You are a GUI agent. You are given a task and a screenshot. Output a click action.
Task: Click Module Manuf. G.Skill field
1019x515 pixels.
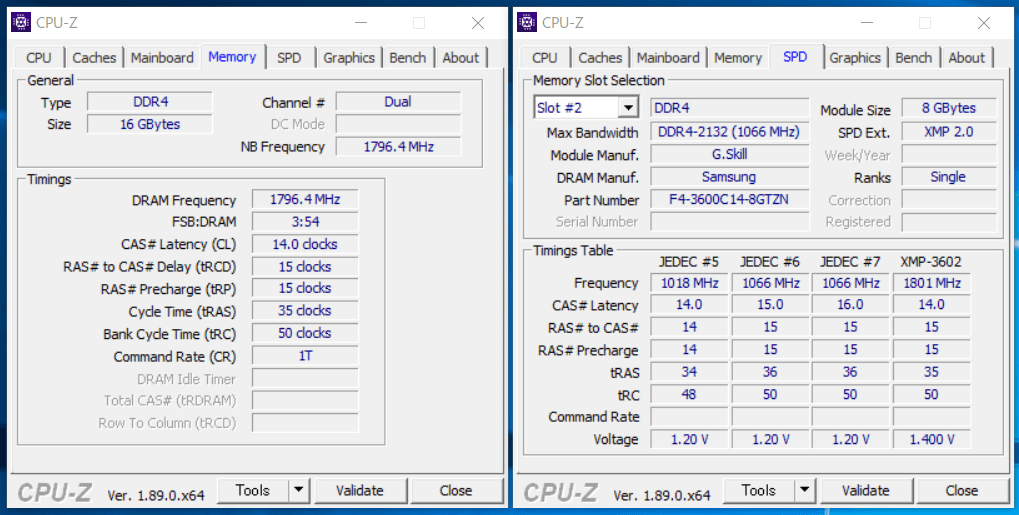[x=729, y=155]
